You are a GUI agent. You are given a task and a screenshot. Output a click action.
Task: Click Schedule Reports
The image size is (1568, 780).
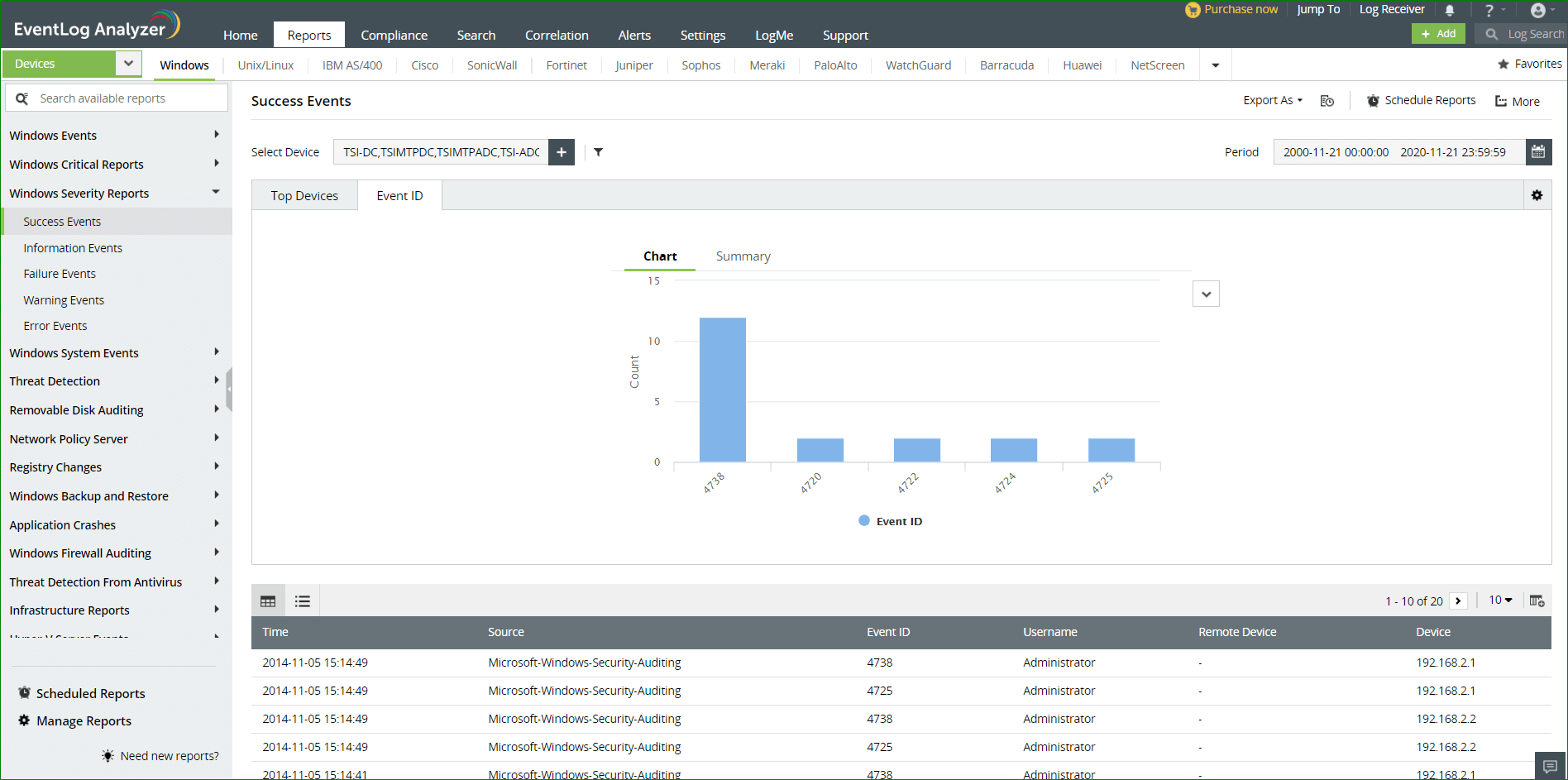point(1421,100)
